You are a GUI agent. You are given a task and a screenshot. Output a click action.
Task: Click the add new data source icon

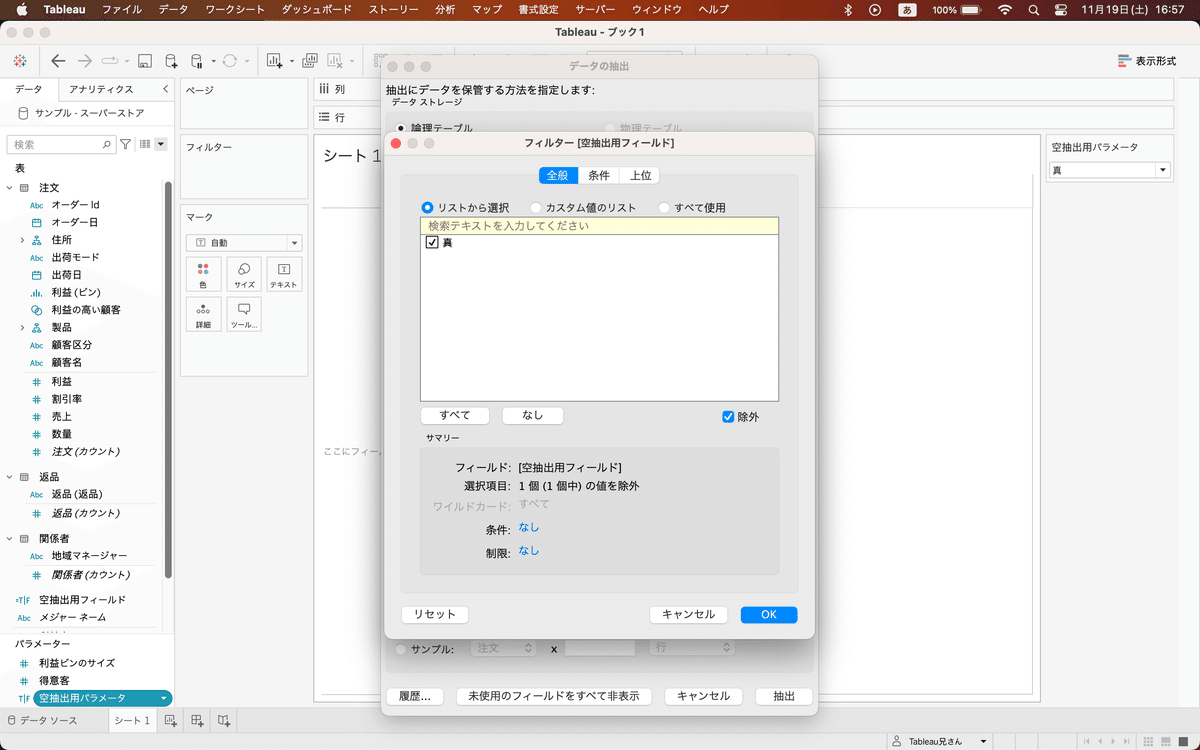[172, 61]
